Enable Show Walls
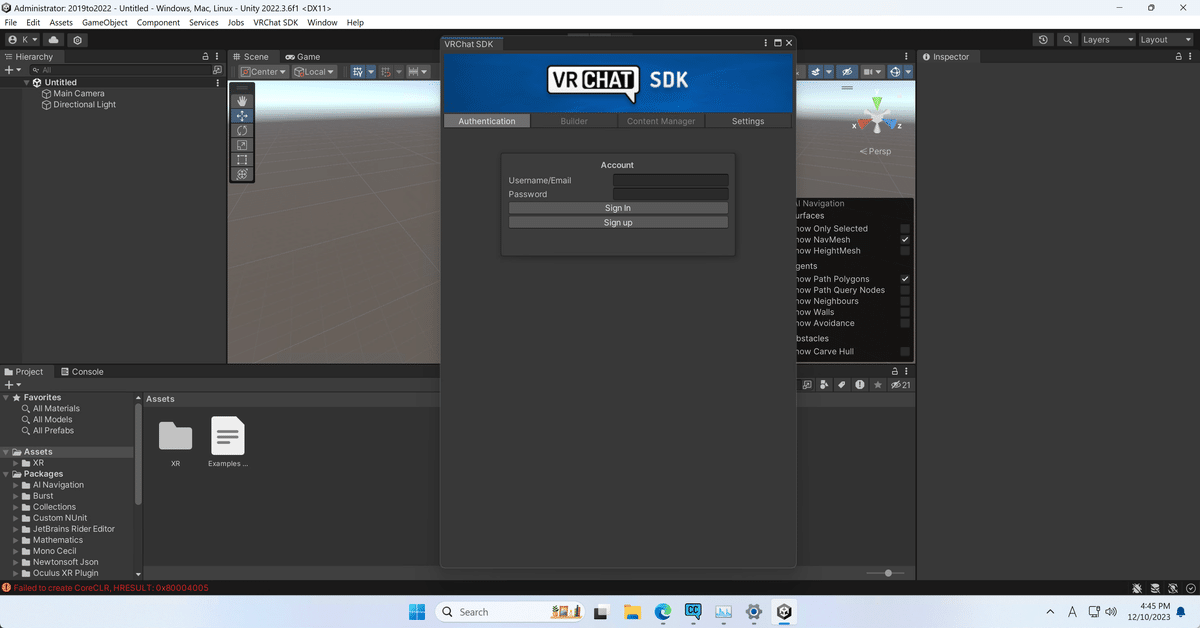 tap(905, 311)
